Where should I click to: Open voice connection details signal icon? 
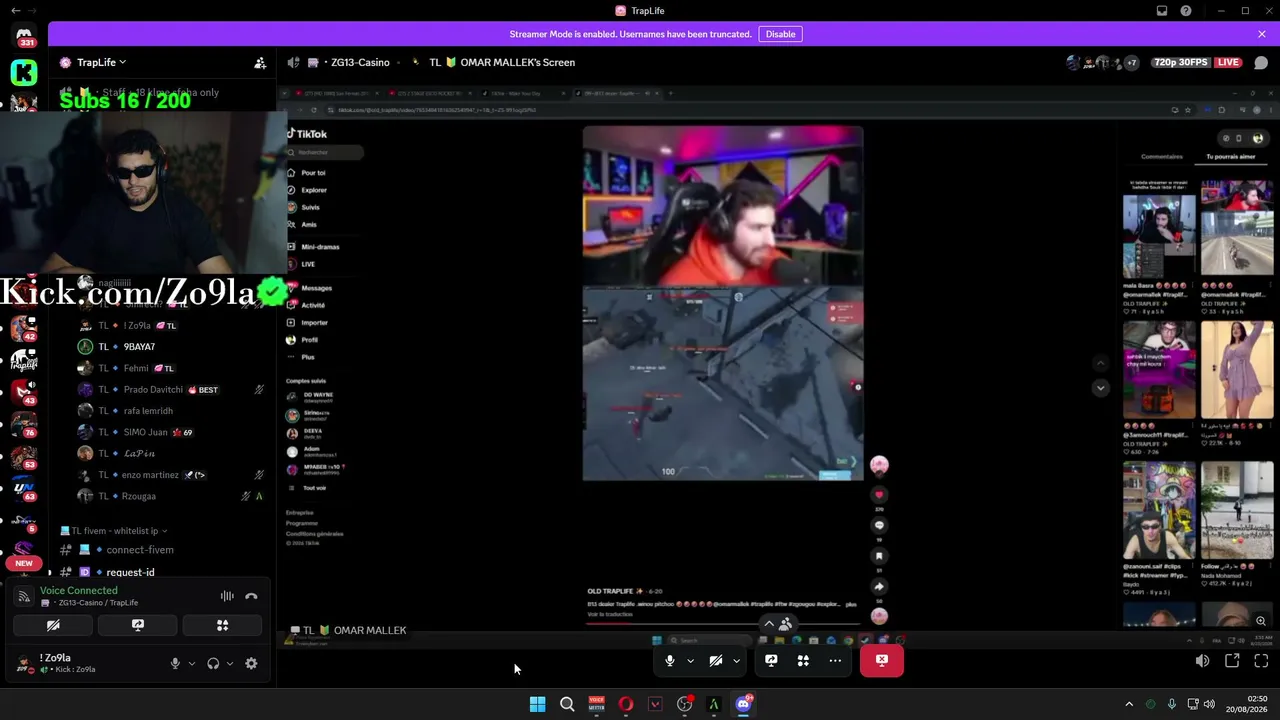coord(24,596)
